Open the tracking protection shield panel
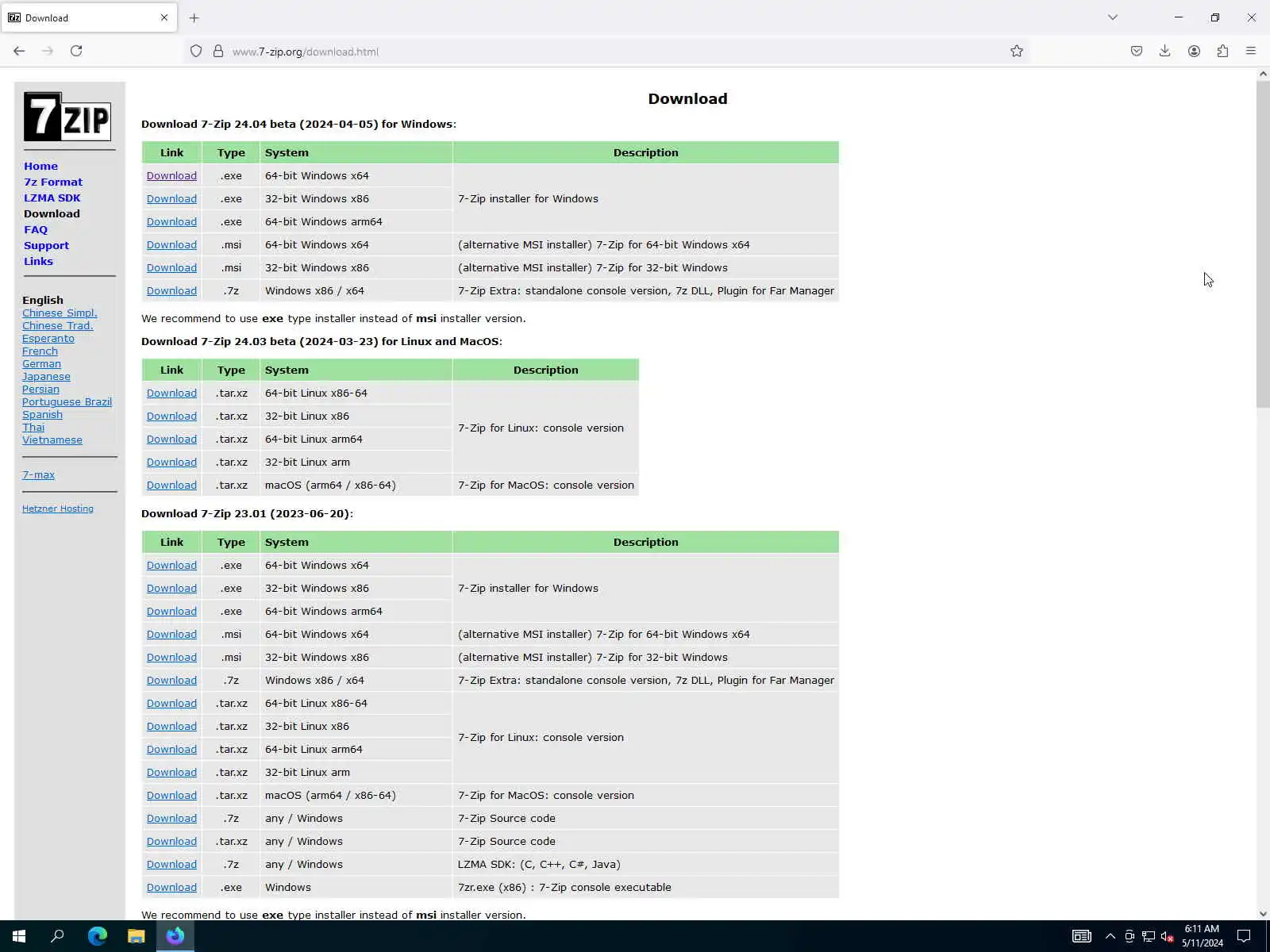The height and width of the screenshot is (952, 1270). (x=196, y=52)
